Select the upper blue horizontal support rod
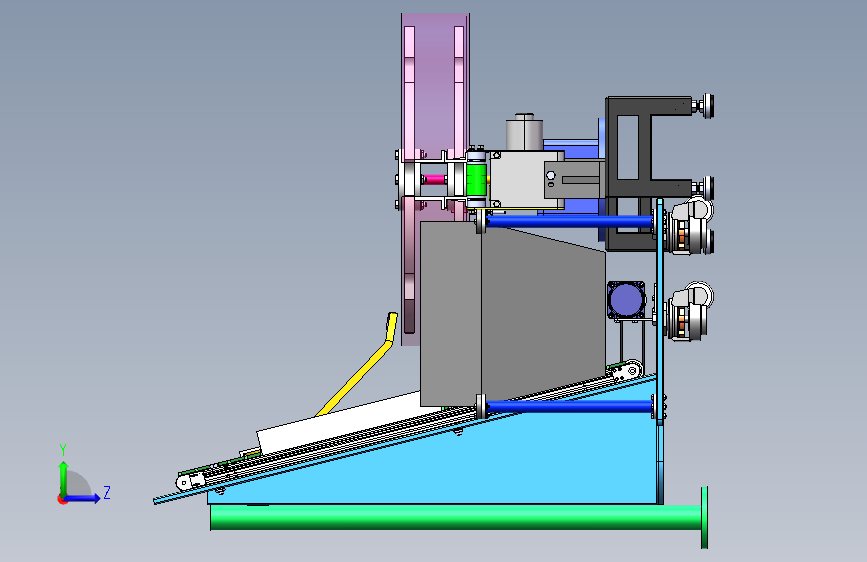 [x=570, y=222]
